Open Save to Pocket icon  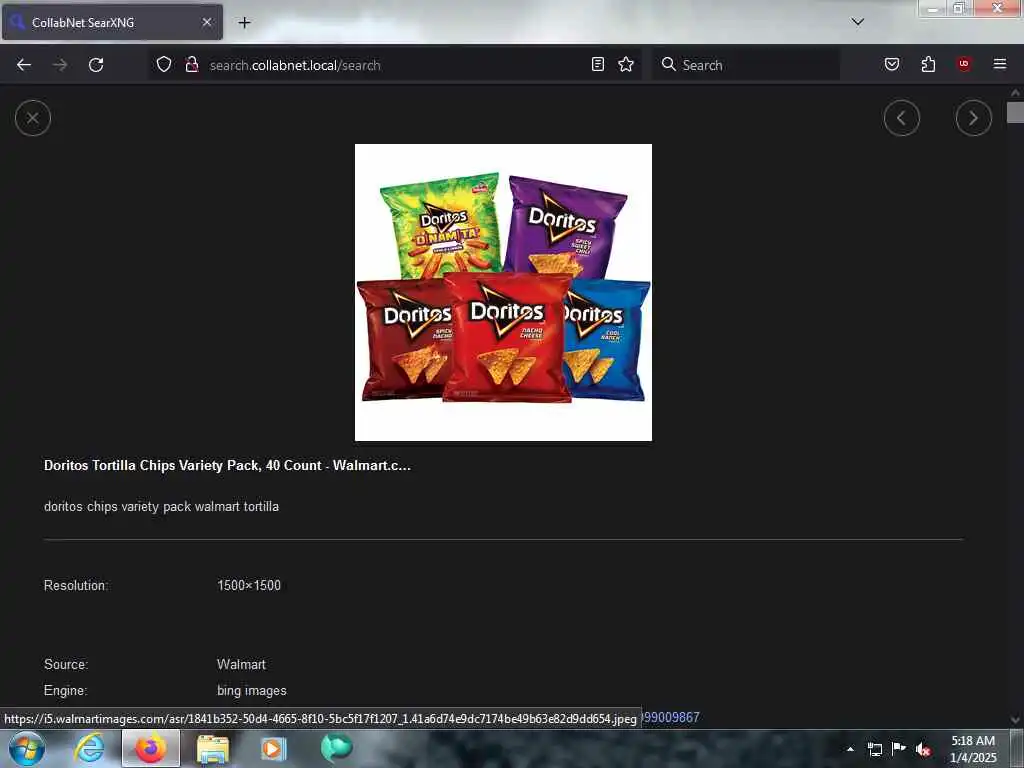tap(891, 64)
